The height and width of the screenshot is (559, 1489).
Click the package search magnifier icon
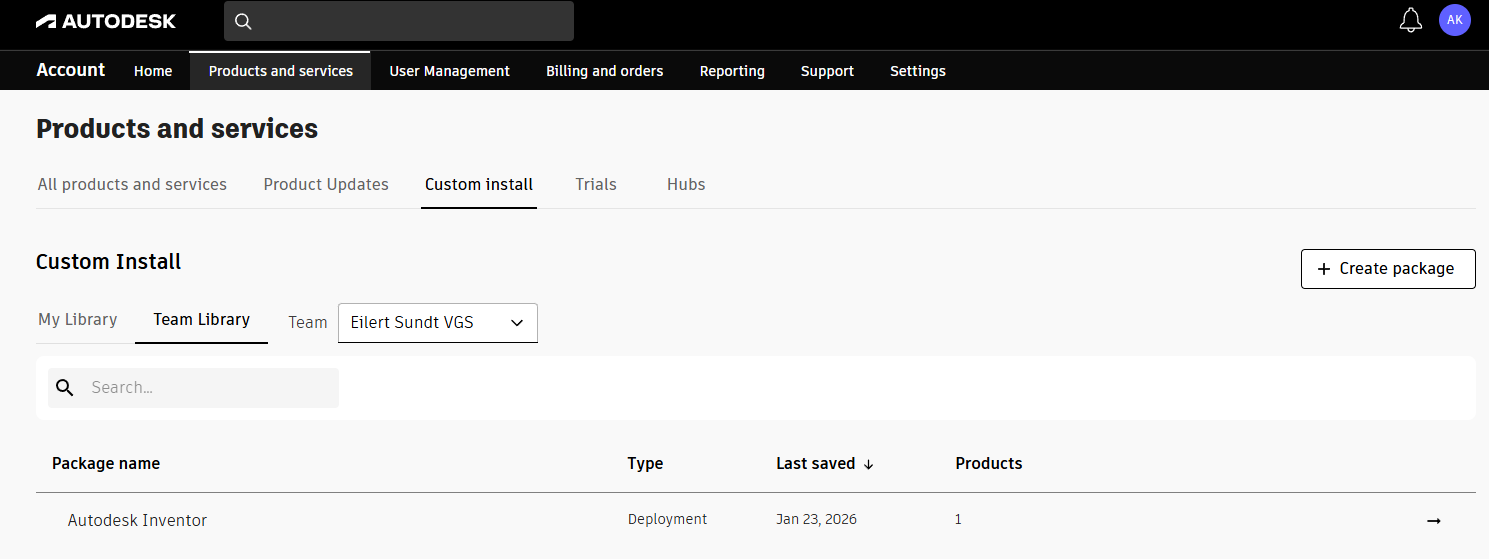[x=65, y=388]
